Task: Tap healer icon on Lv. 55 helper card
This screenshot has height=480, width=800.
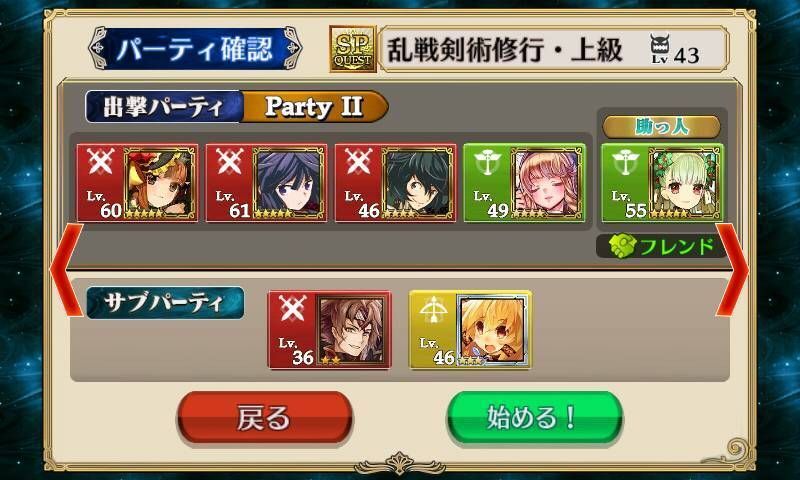Action: click(x=626, y=162)
